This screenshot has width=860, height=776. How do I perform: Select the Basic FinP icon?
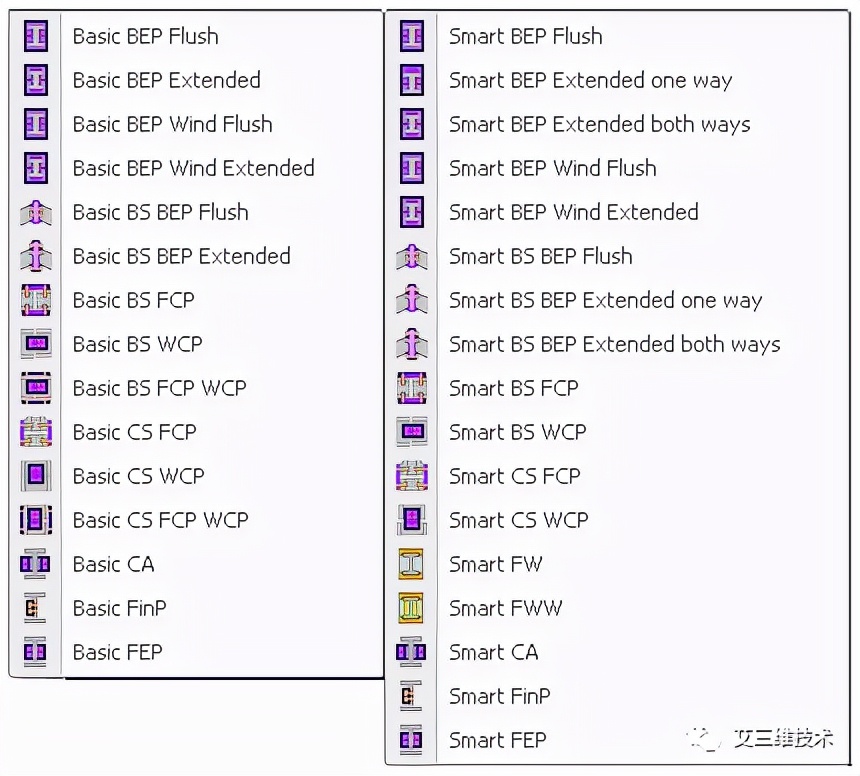35,608
